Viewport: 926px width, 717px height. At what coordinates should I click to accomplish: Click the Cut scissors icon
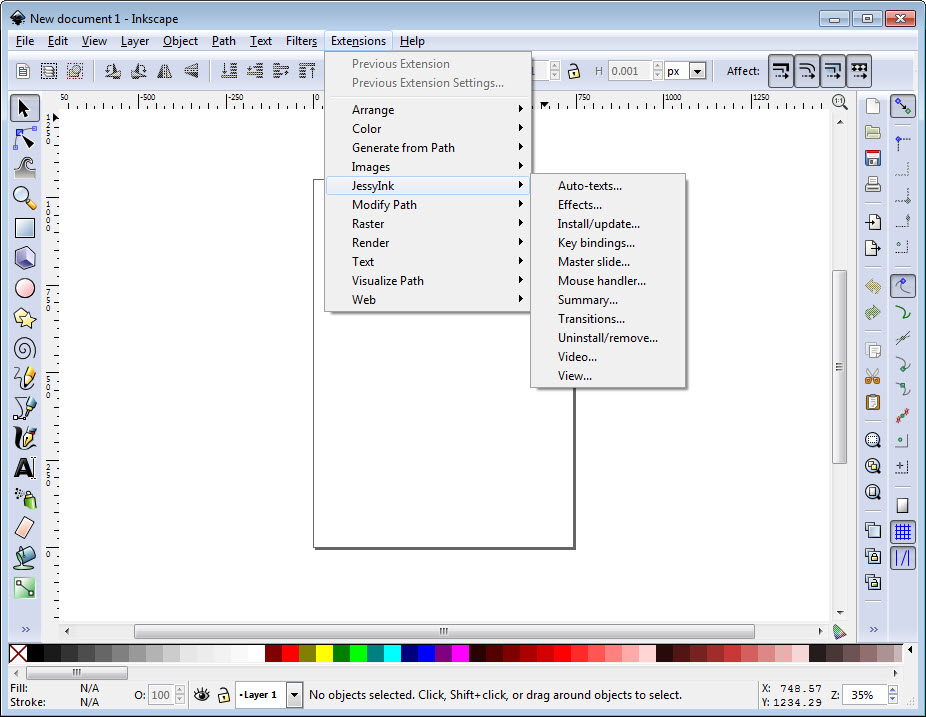point(872,376)
